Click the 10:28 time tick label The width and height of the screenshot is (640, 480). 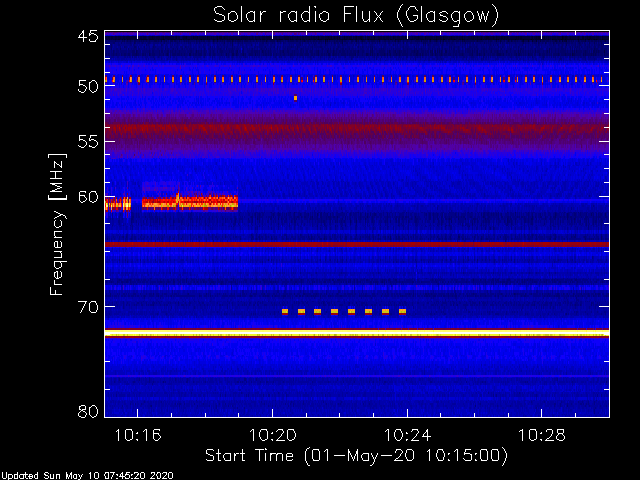tap(542, 436)
